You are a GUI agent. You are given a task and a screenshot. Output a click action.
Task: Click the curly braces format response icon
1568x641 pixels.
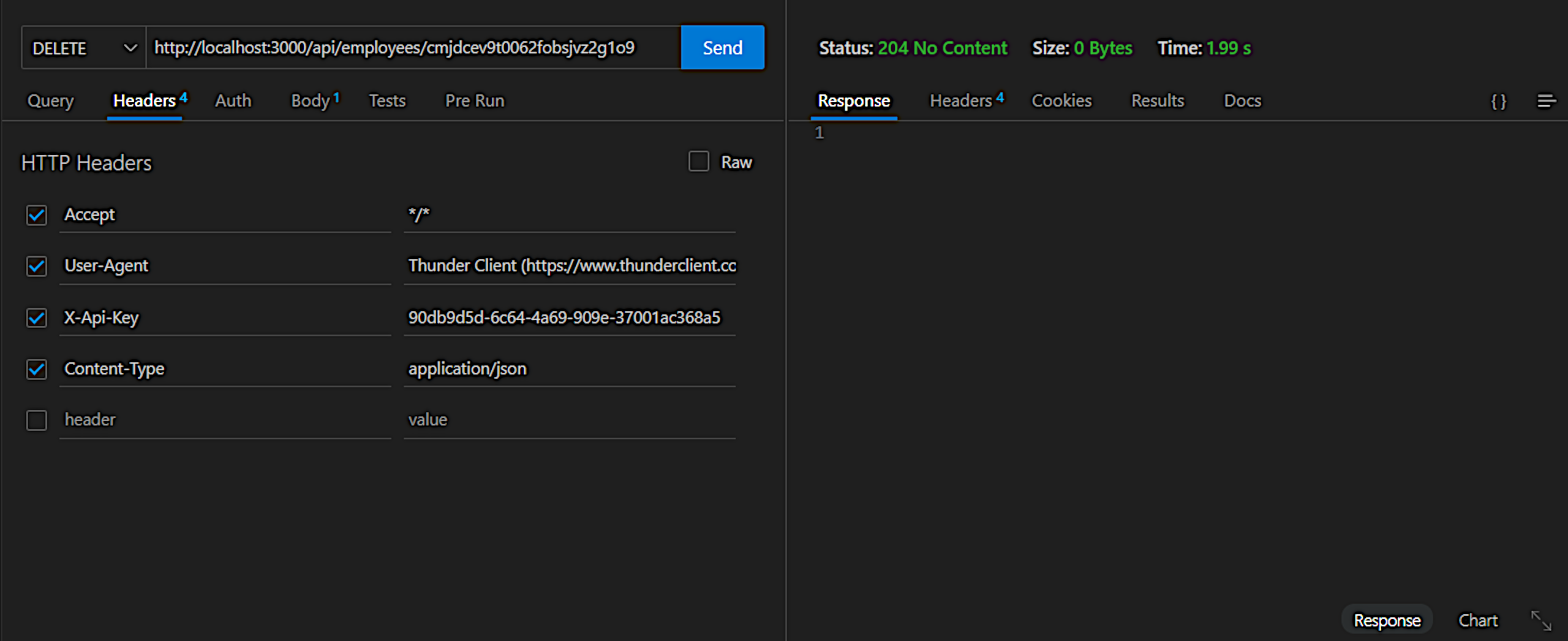(1498, 101)
